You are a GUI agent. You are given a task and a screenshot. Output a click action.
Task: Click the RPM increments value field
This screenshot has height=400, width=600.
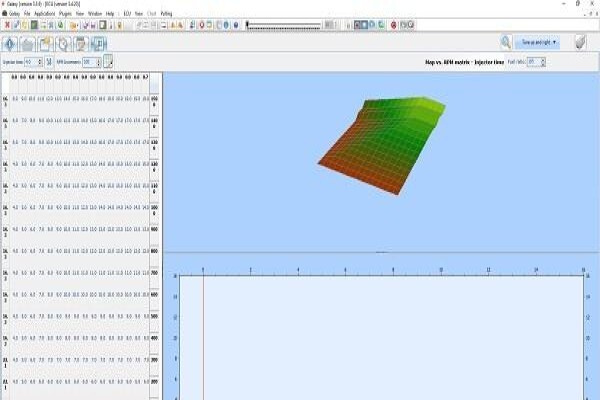[90, 62]
